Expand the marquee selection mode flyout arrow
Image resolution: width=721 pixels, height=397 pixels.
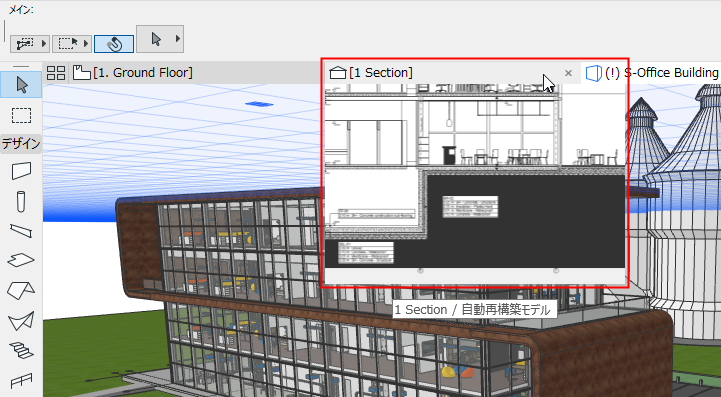click(87, 44)
